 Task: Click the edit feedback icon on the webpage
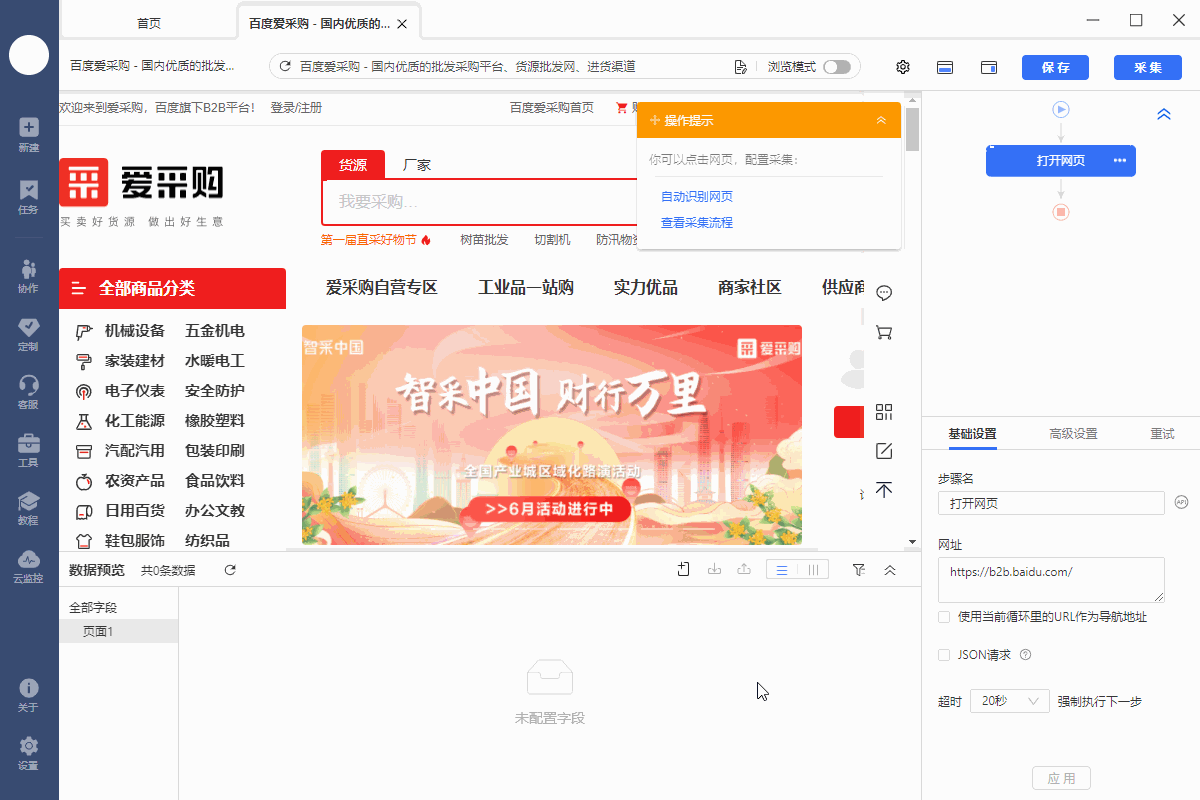(x=884, y=451)
